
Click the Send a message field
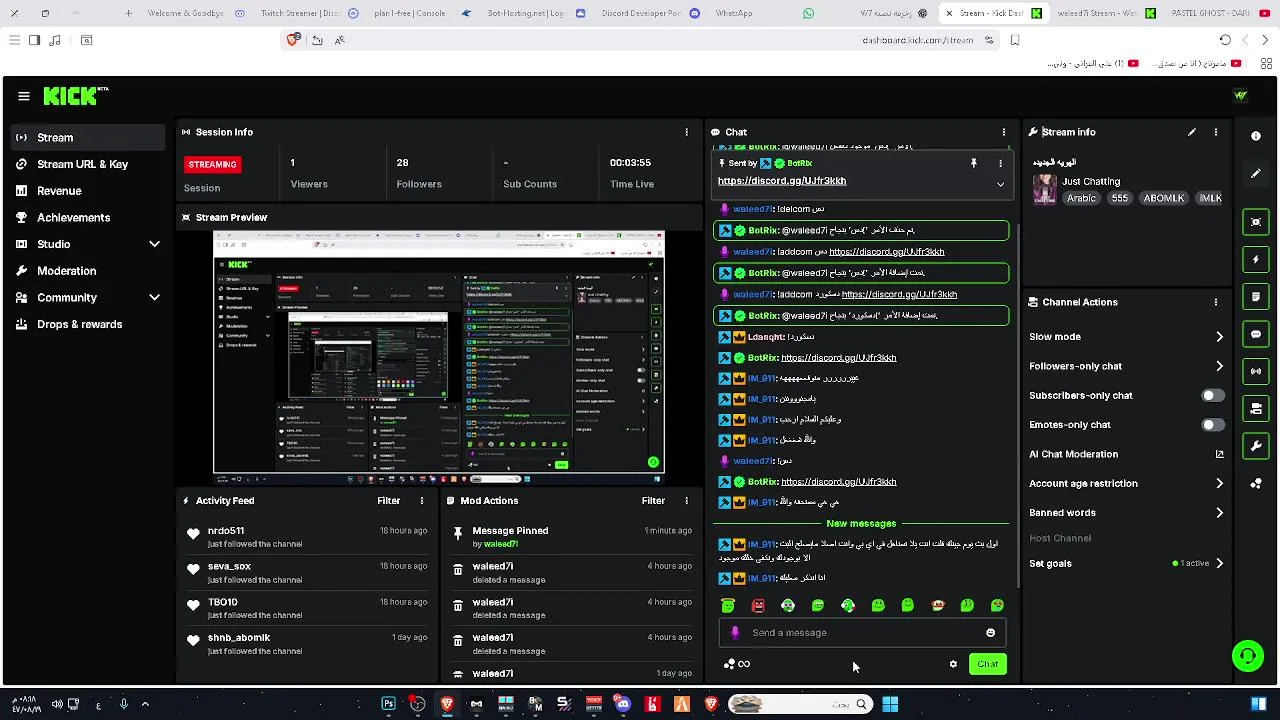click(x=861, y=633)
